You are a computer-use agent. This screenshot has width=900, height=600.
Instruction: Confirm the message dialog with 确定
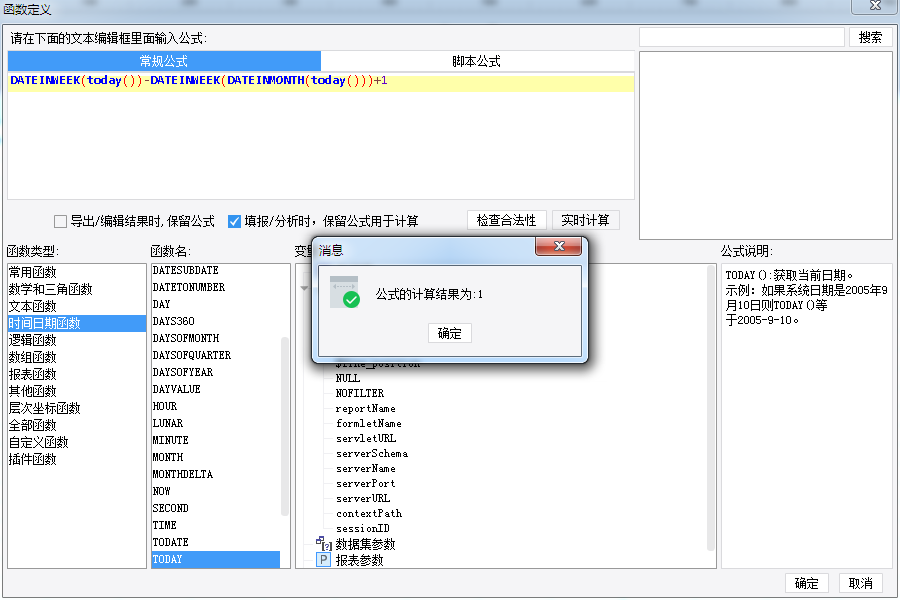tap(449, 333)
